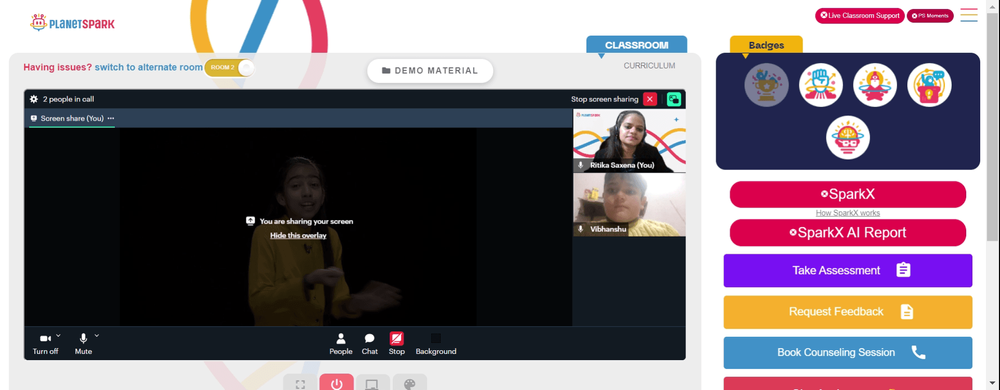This screenshot has height=390, width=1000.
Task: Click the '2 people in call' text
Action: (69, 99)
